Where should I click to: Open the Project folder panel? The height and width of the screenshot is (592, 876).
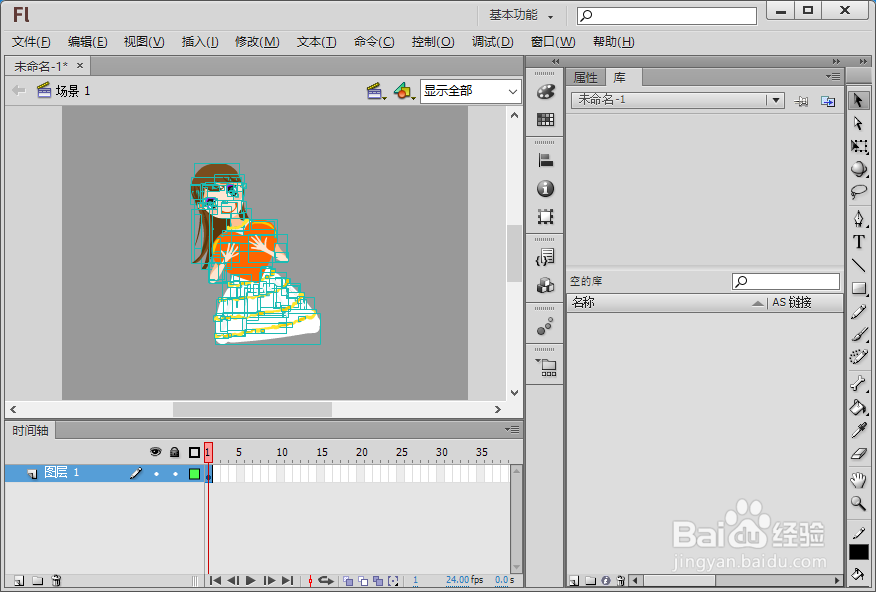pos(546,367)
